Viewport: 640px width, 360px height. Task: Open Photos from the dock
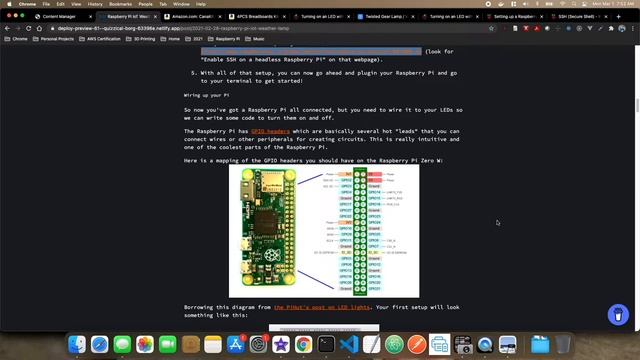pyautogui.click(x=145, y=344)
